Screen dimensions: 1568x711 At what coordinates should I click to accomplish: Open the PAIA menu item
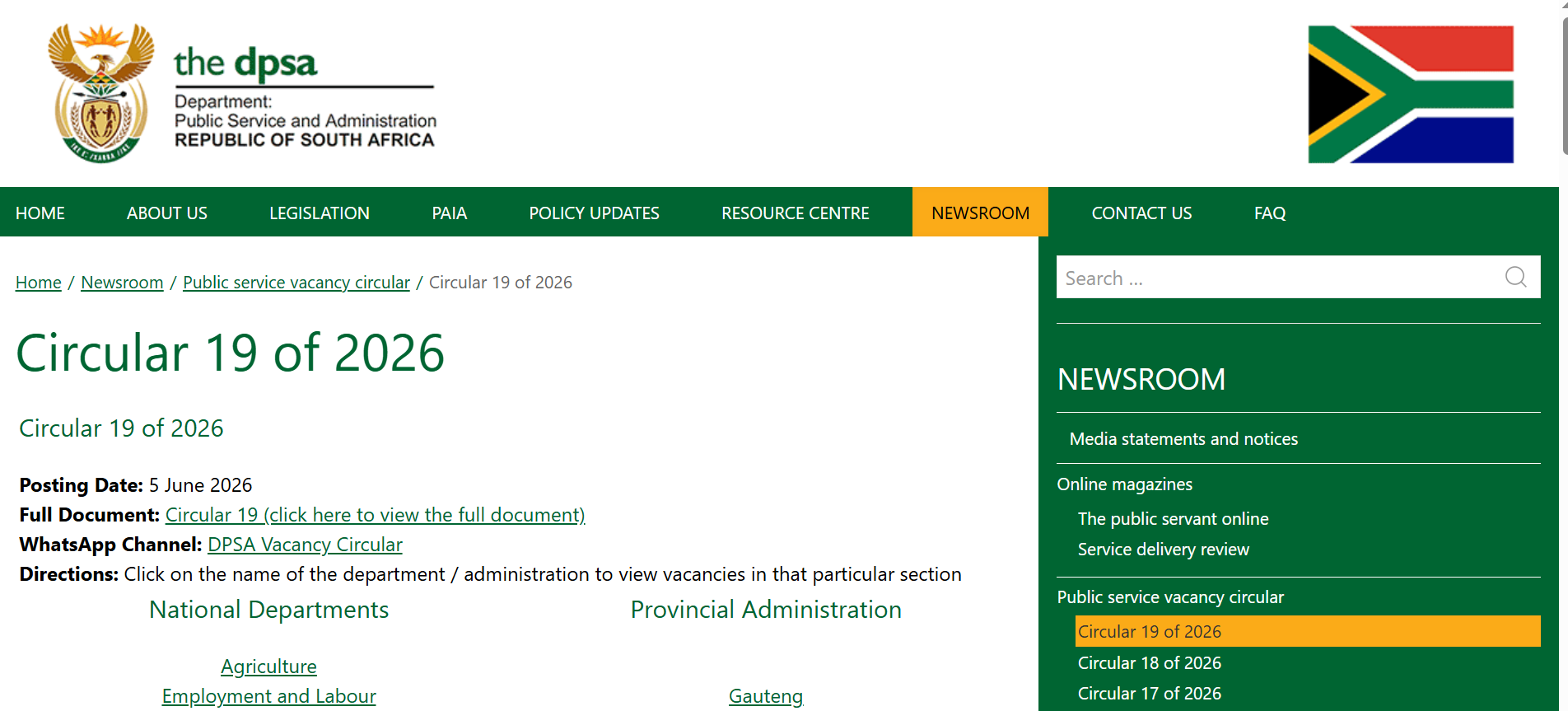(x=450, y=213)
